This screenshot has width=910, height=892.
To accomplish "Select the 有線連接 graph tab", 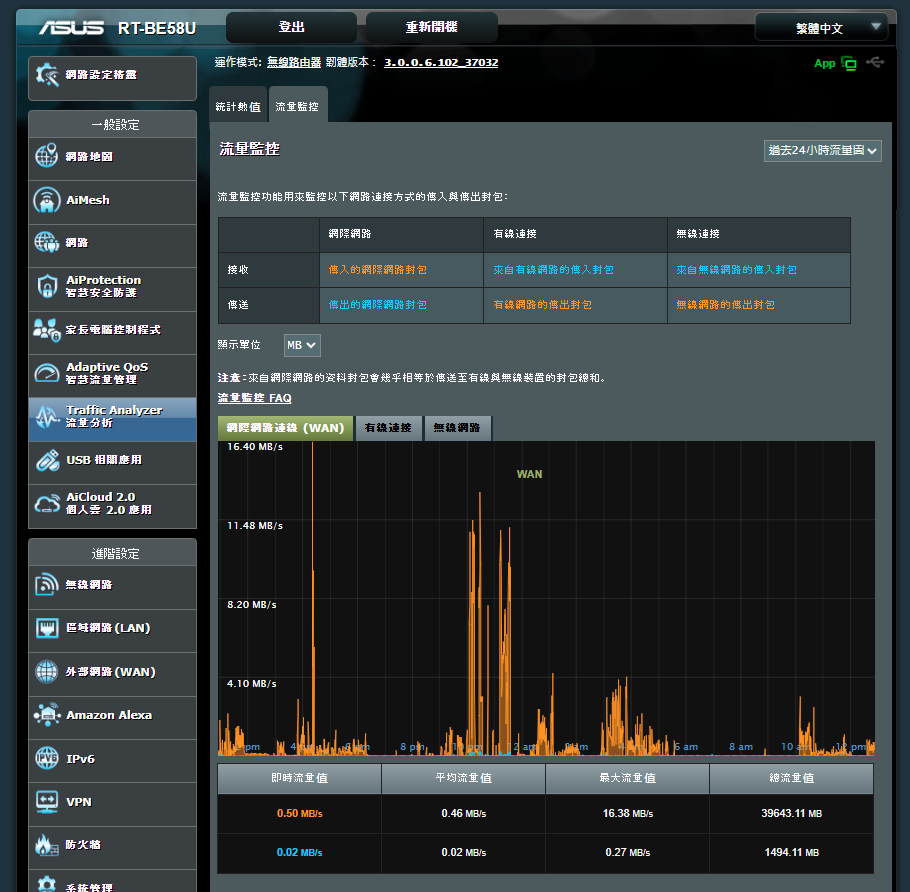I will (388, 428).
